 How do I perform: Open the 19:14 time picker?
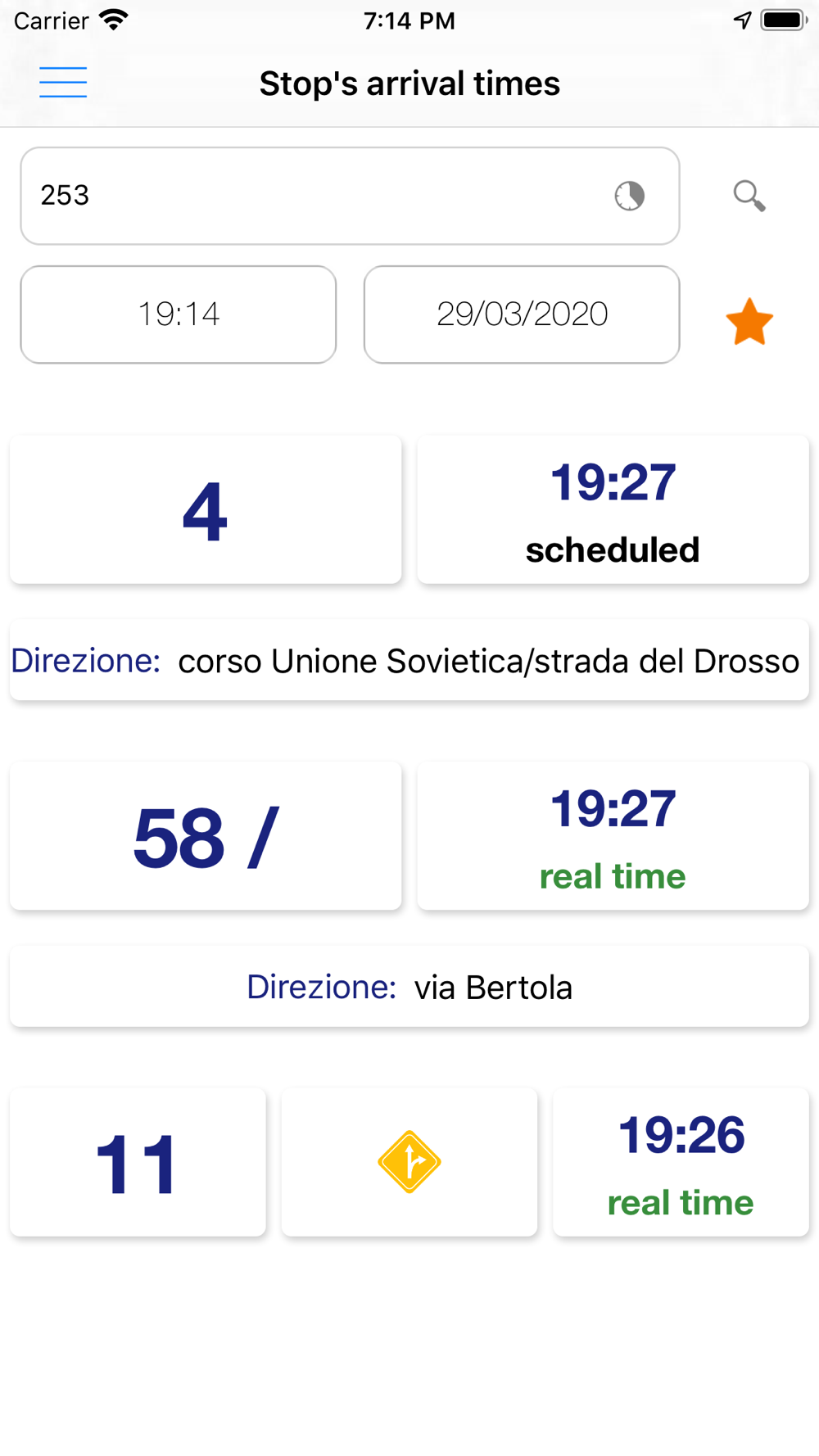(x=179, y=314)
